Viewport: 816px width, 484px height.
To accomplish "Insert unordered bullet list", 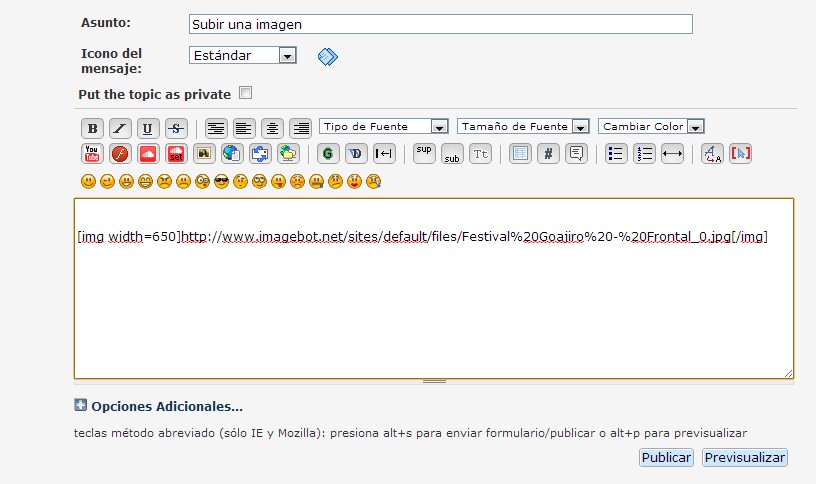I will point(617,154).
